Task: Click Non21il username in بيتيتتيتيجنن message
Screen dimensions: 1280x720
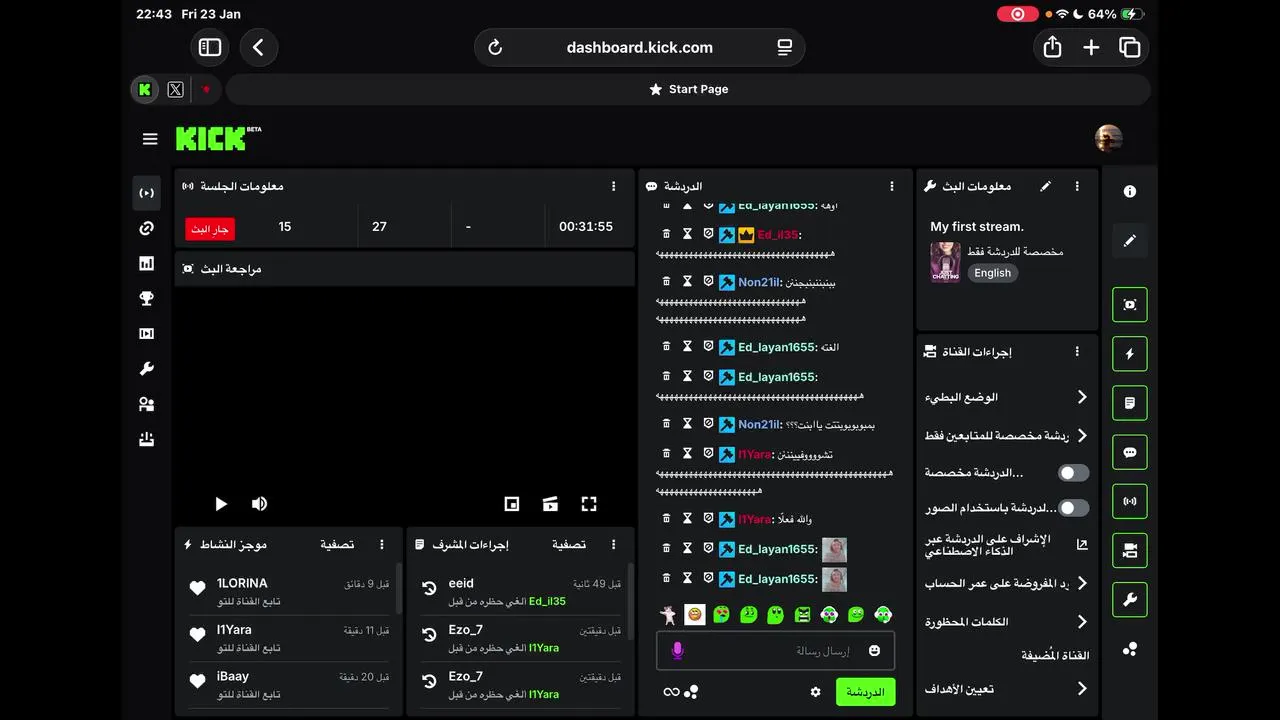Action: (759, 282)
